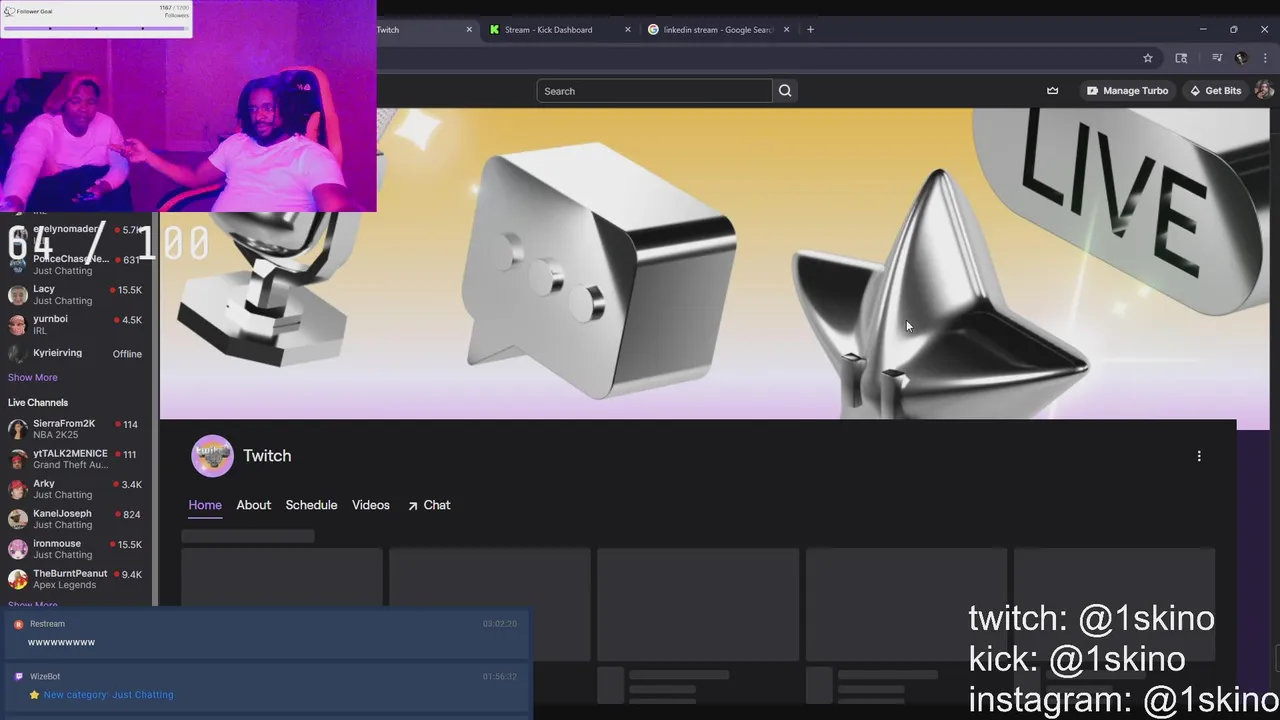
Task: Focus the Twitch Search input field
Action: [654, 91]
